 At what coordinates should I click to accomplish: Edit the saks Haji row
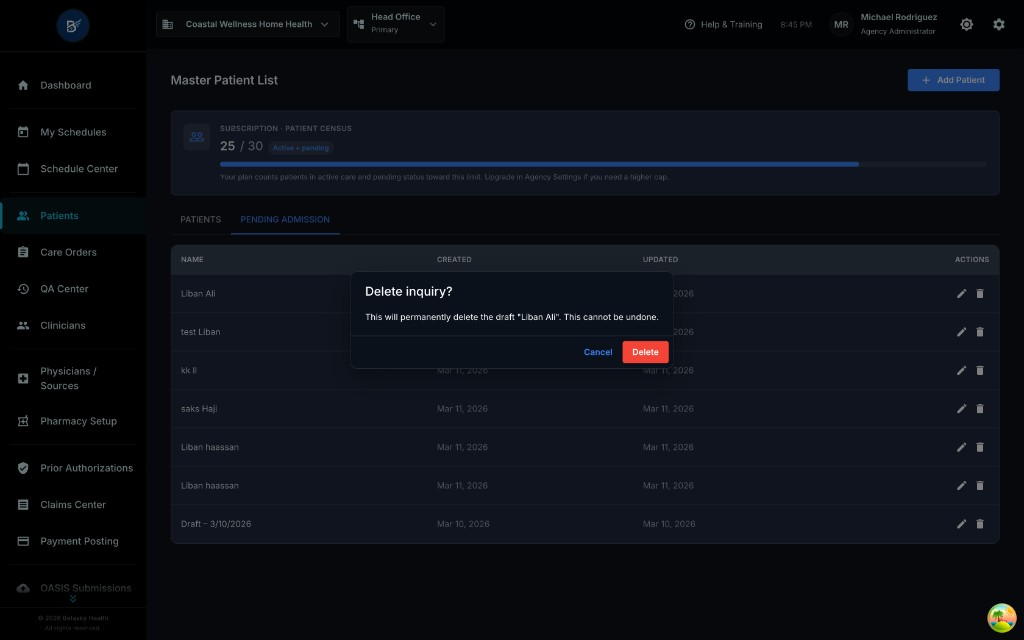961,409
